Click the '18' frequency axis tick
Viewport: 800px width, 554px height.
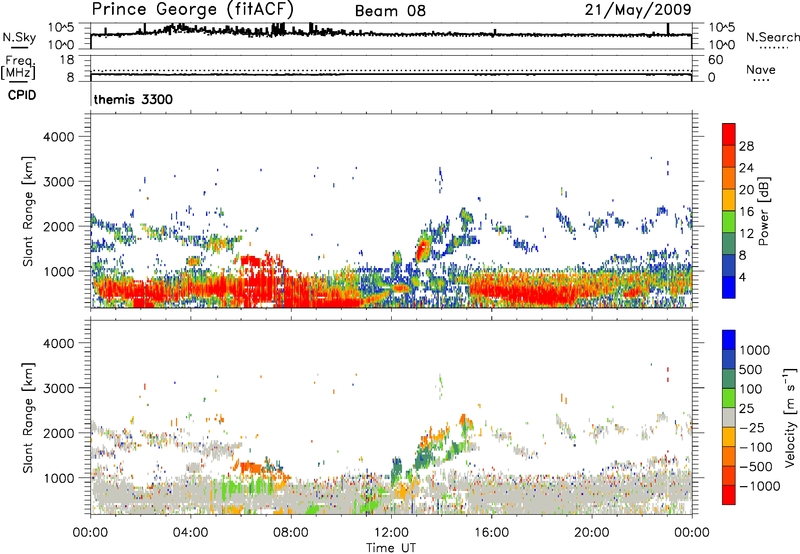click(x=67, y=60)
